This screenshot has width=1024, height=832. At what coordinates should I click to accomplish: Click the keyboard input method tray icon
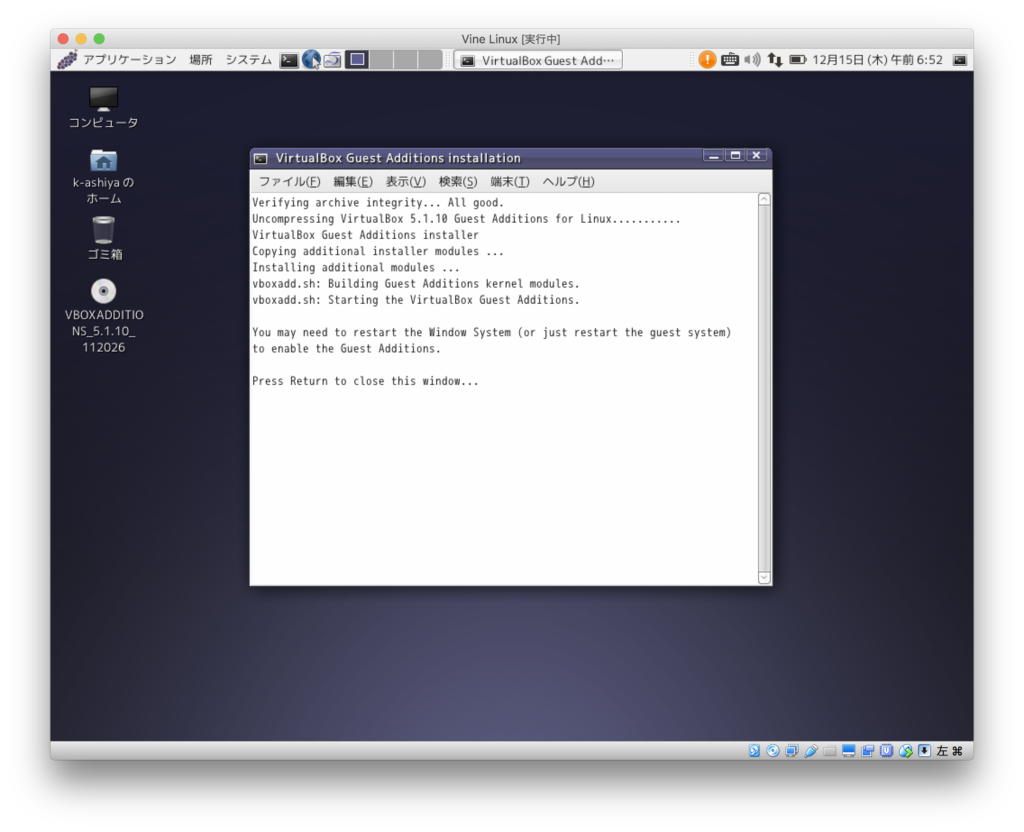[729, 60]
